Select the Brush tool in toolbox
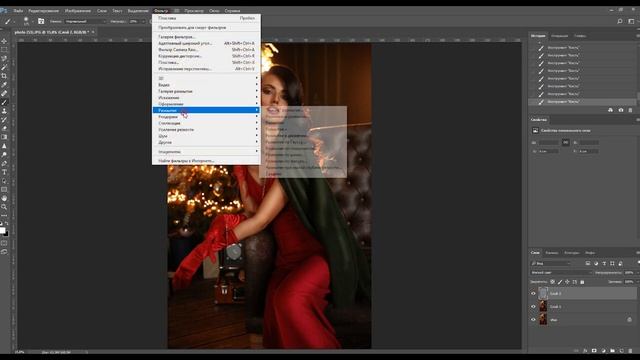Image resolution: width=640 pixels, height=360 pixels. pyautogui.click(x=4, y=102)
